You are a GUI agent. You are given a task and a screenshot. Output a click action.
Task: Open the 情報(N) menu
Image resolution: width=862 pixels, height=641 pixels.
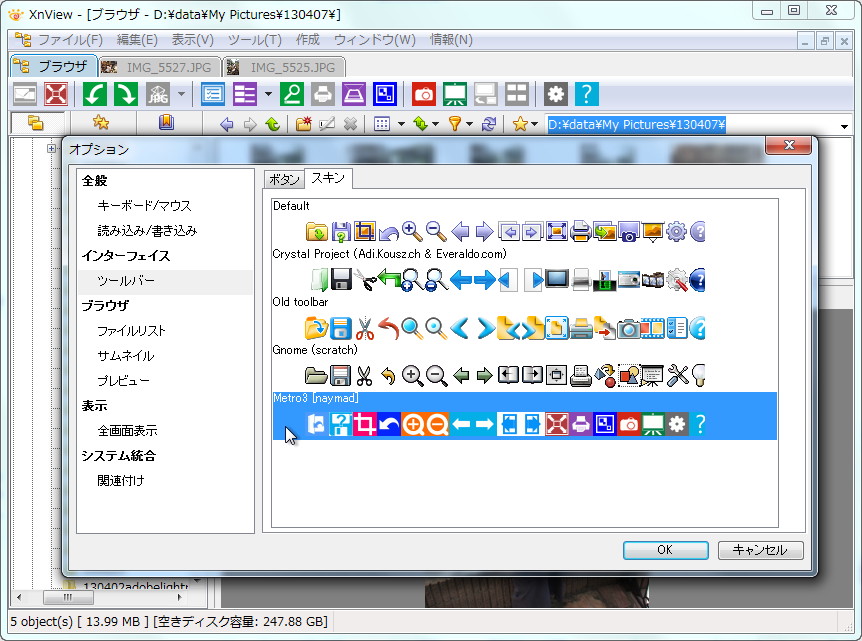click(451, 40)
